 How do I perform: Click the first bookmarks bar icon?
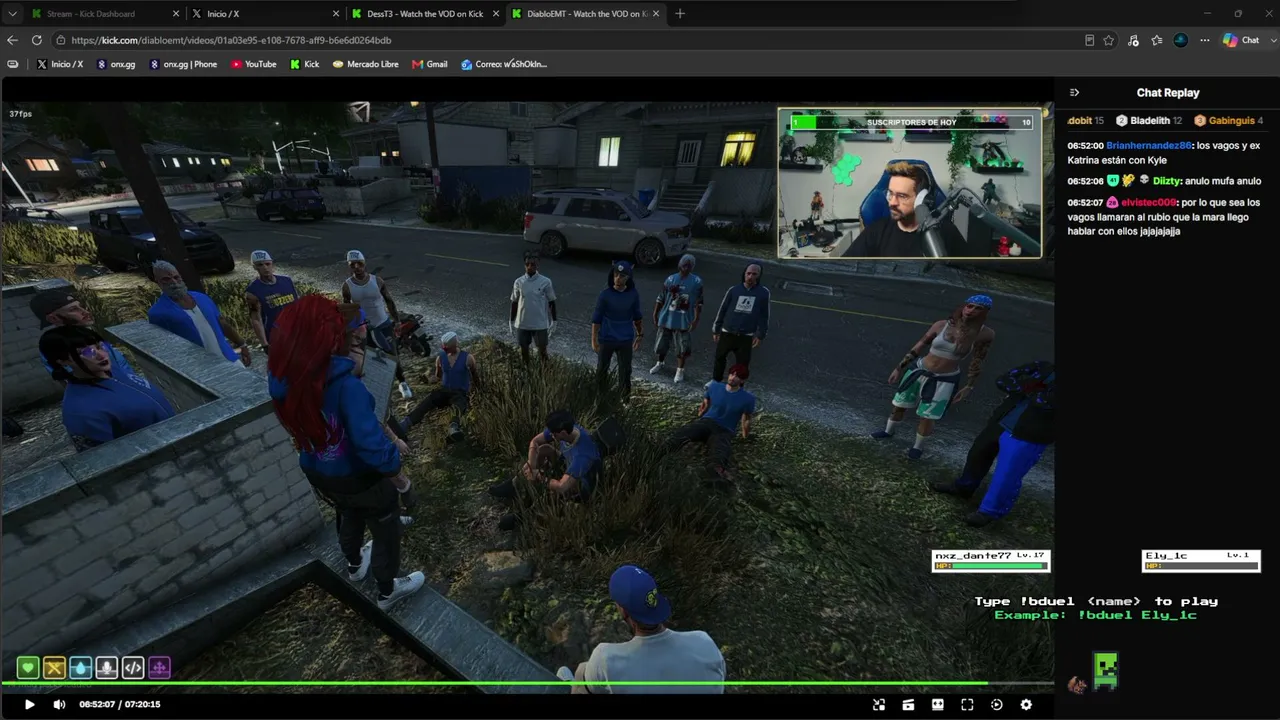click(12, 64)
